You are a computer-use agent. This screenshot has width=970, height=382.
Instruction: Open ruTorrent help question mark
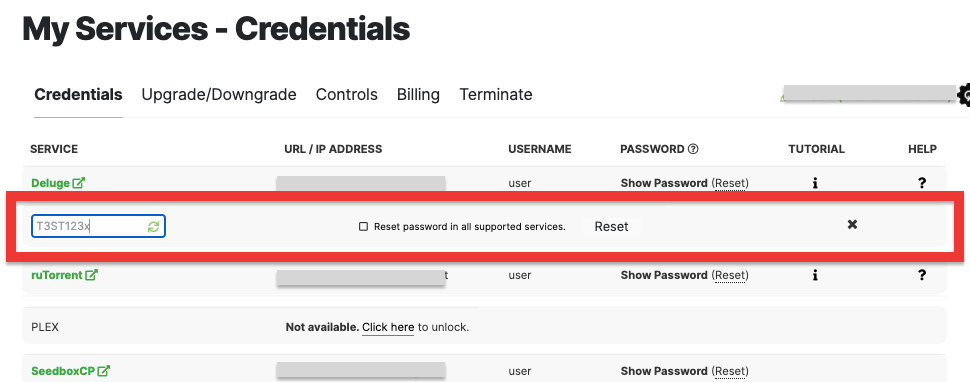click(922, 275)
